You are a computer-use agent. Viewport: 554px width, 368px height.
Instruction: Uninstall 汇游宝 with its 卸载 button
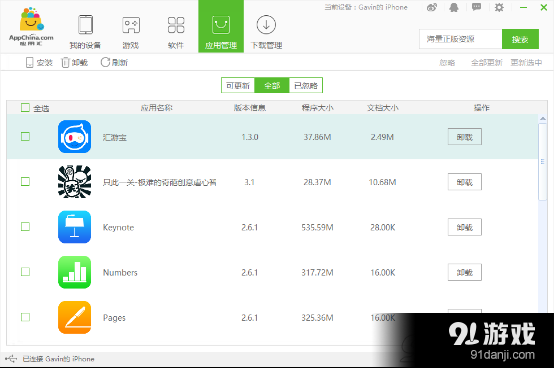tap(465, 137)
